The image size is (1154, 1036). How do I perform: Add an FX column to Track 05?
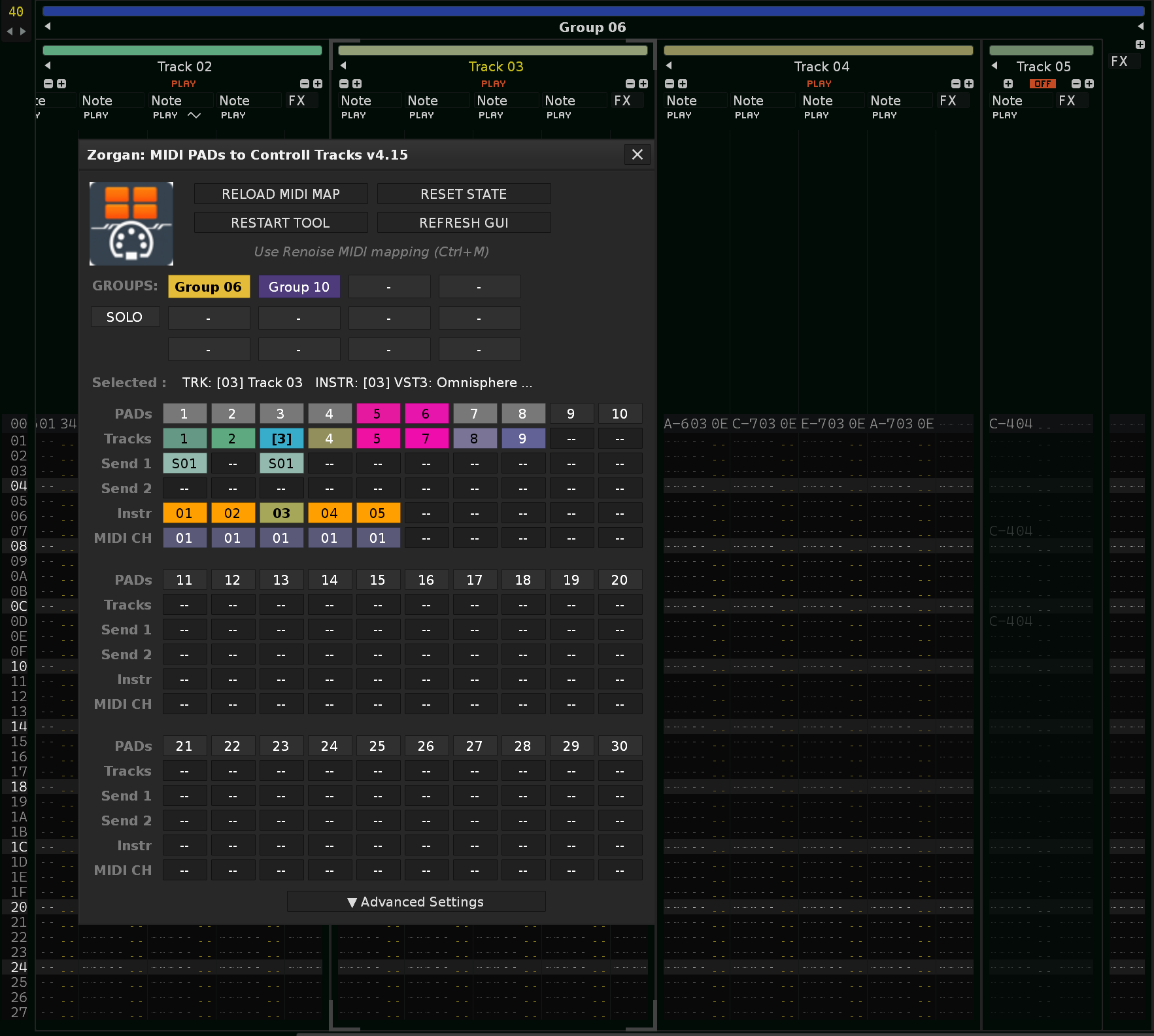pos(1089,84)
